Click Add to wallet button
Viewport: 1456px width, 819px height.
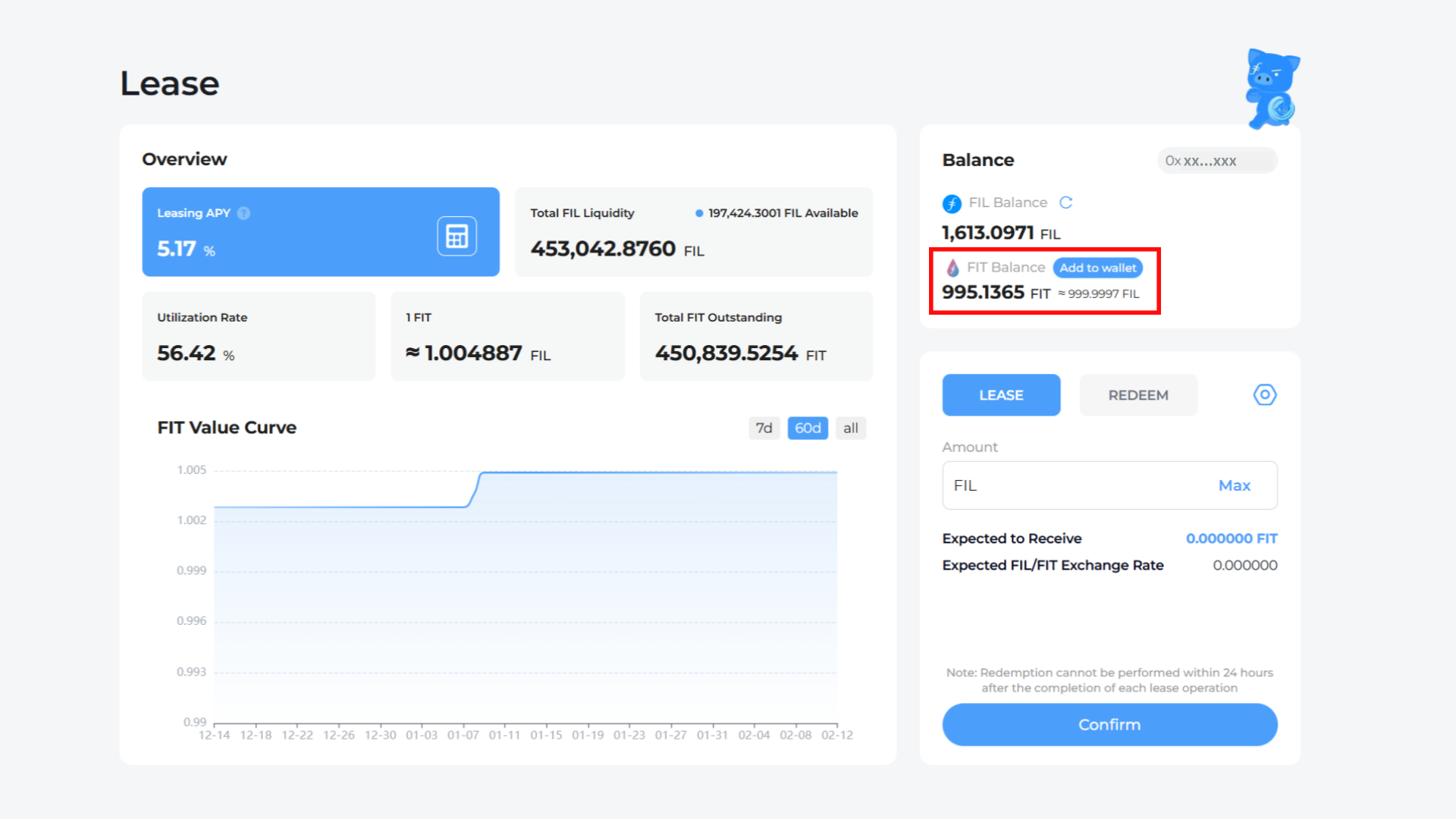(x=1097, y=268)
